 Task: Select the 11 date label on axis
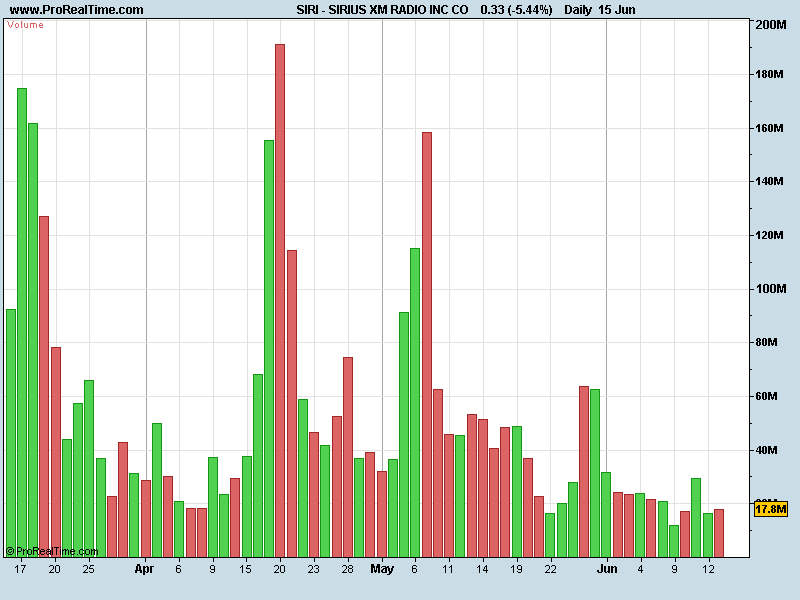[447, 569]
